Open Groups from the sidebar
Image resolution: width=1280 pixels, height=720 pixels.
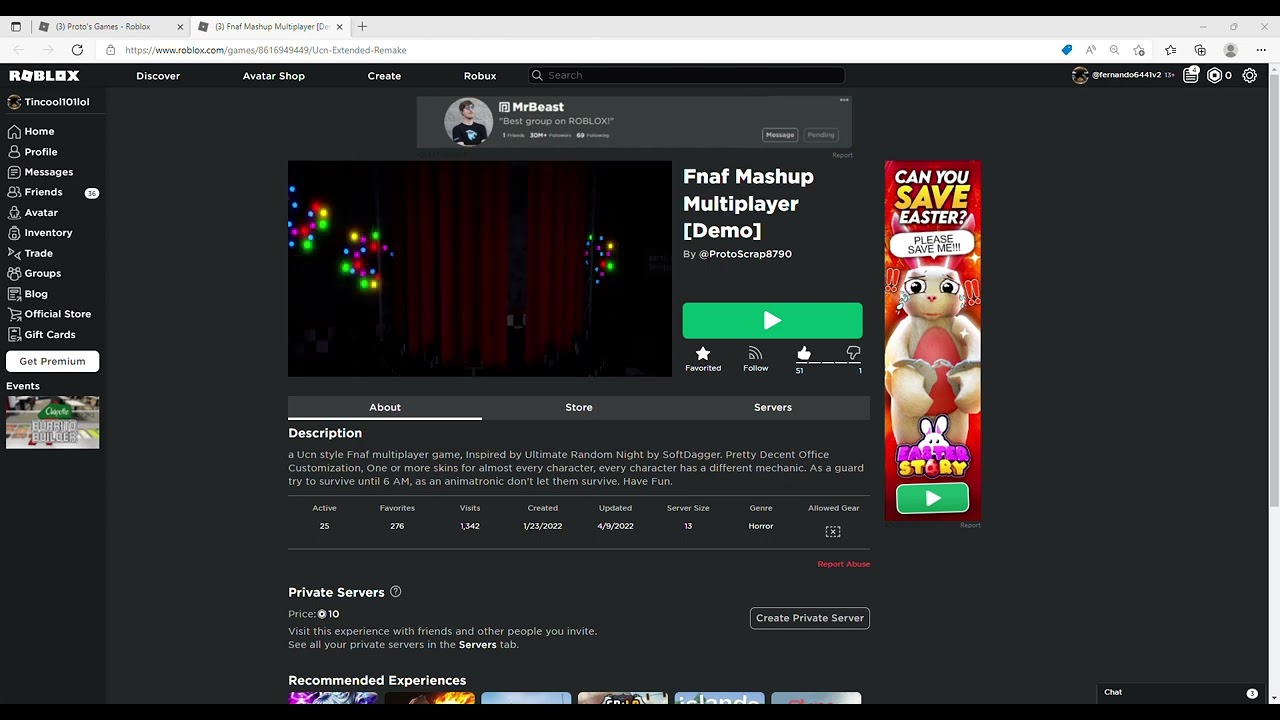tap(42, 273)
